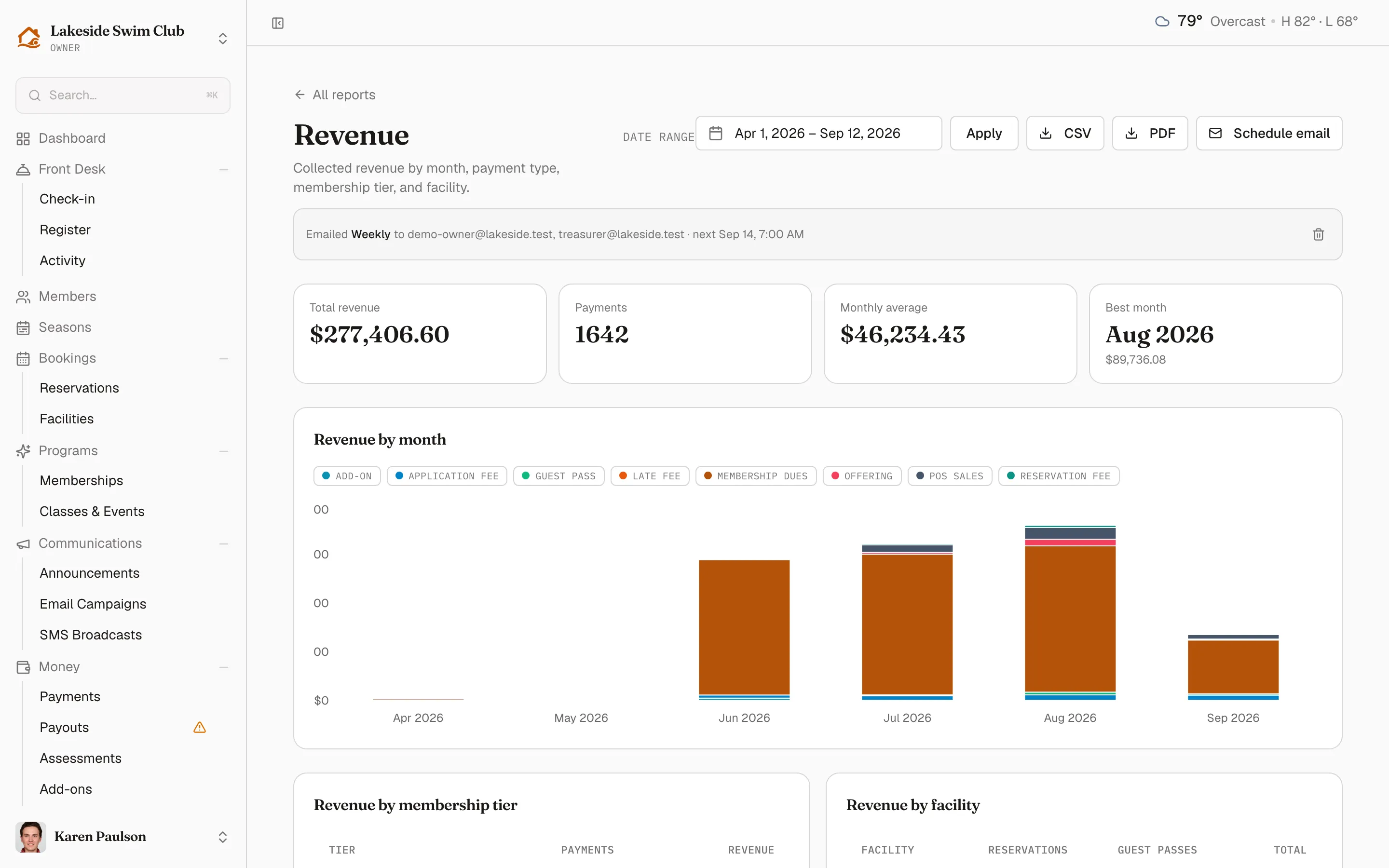Image resolution: width=1389 pixels, height=868 pixels.
Task: Go back to All reports
Action: click(335, 95)
